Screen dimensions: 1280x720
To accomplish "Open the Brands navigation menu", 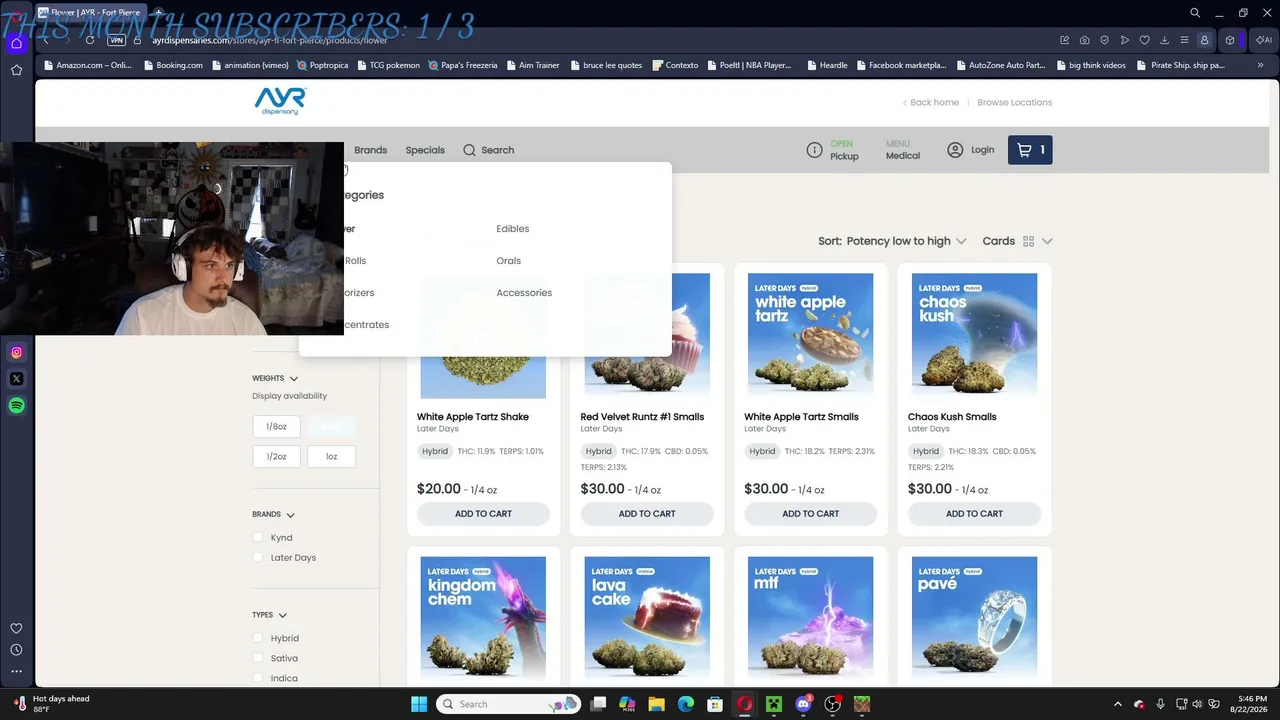I will [370, 150].
